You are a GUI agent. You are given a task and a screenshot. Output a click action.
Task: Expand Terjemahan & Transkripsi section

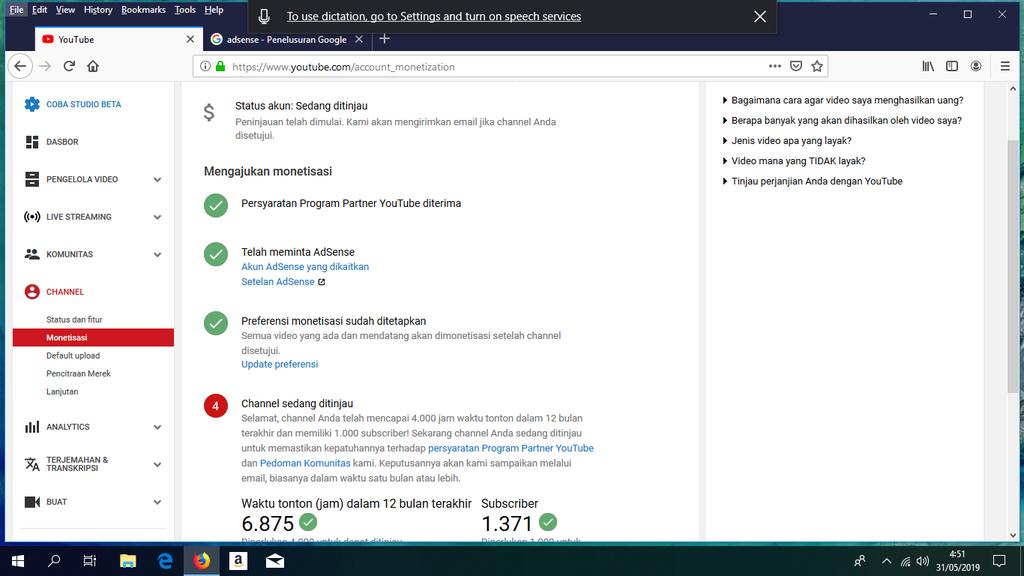pyautogui.click(x=157, y=465)
